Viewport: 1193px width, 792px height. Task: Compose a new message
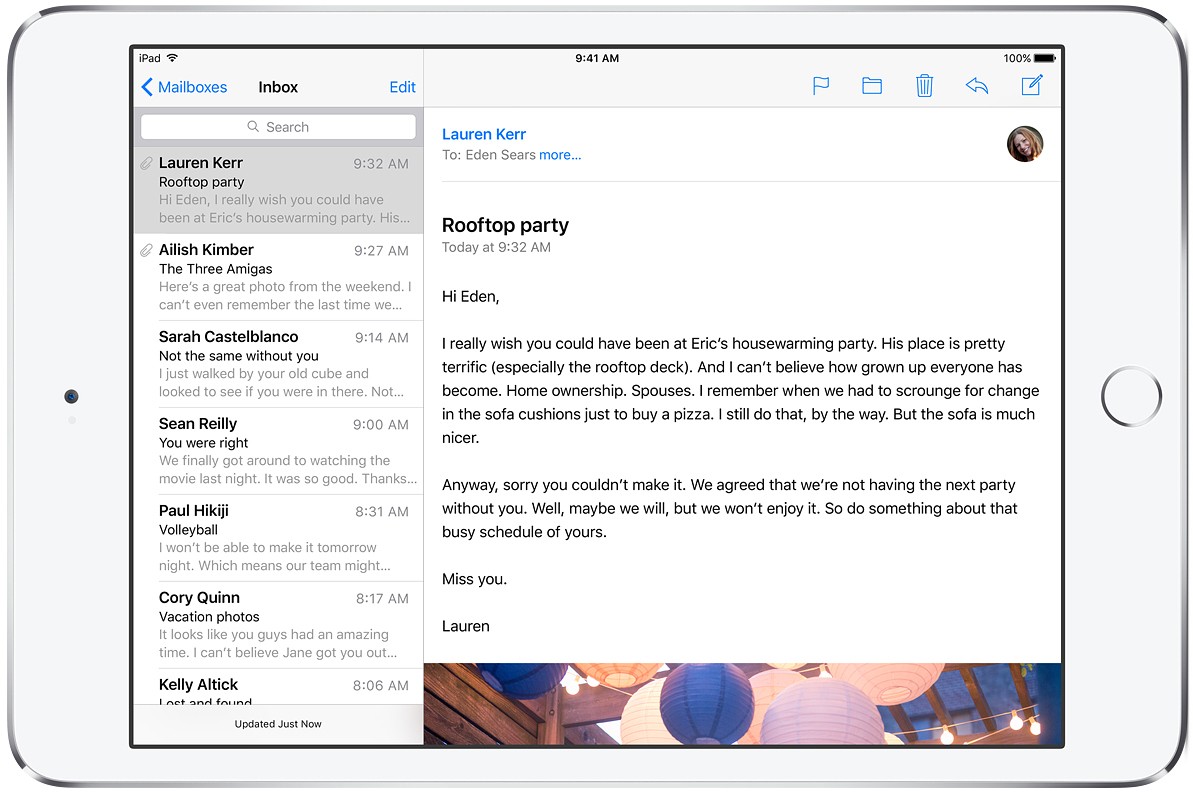(x=1032, y=85)
